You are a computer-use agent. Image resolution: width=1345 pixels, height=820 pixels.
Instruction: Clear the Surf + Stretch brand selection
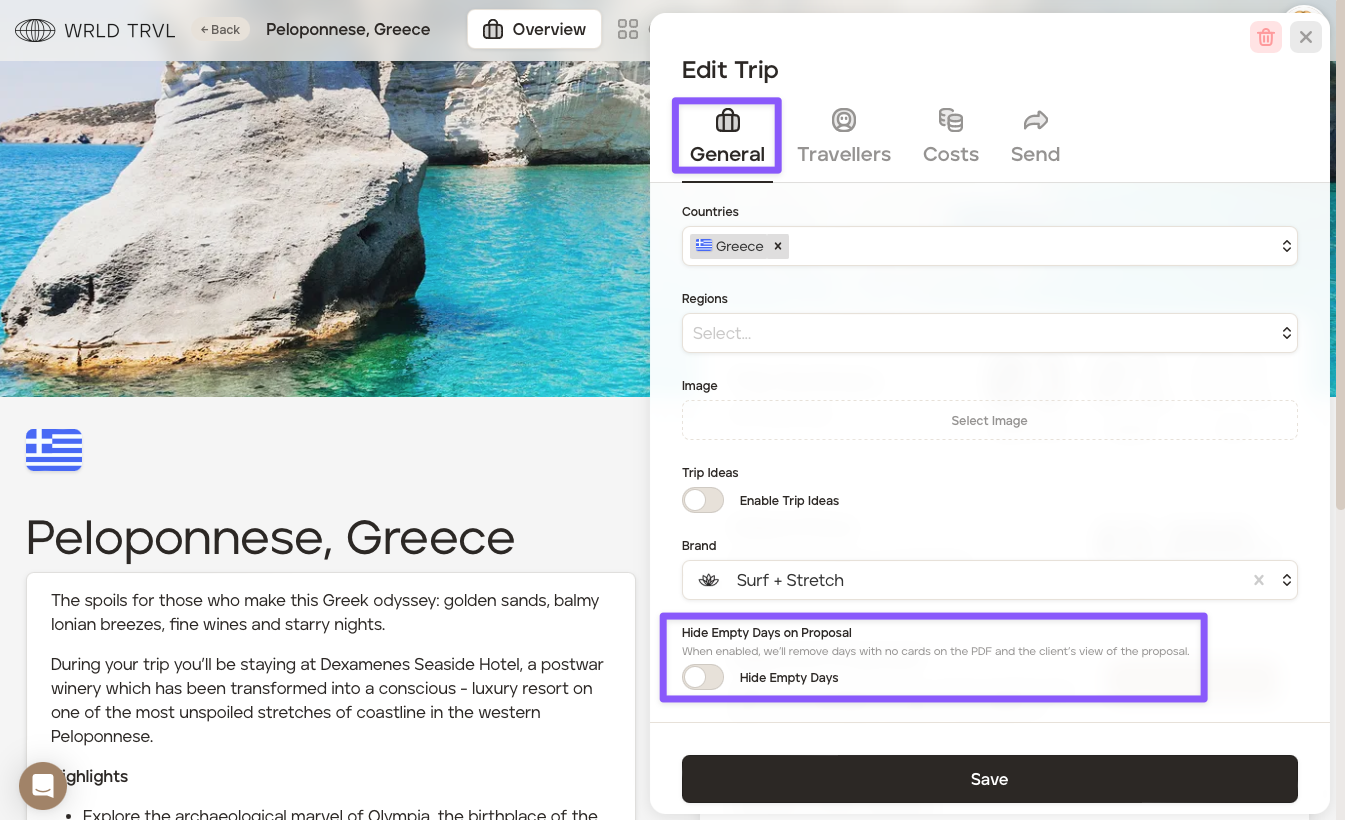(x=1259, y=580)
